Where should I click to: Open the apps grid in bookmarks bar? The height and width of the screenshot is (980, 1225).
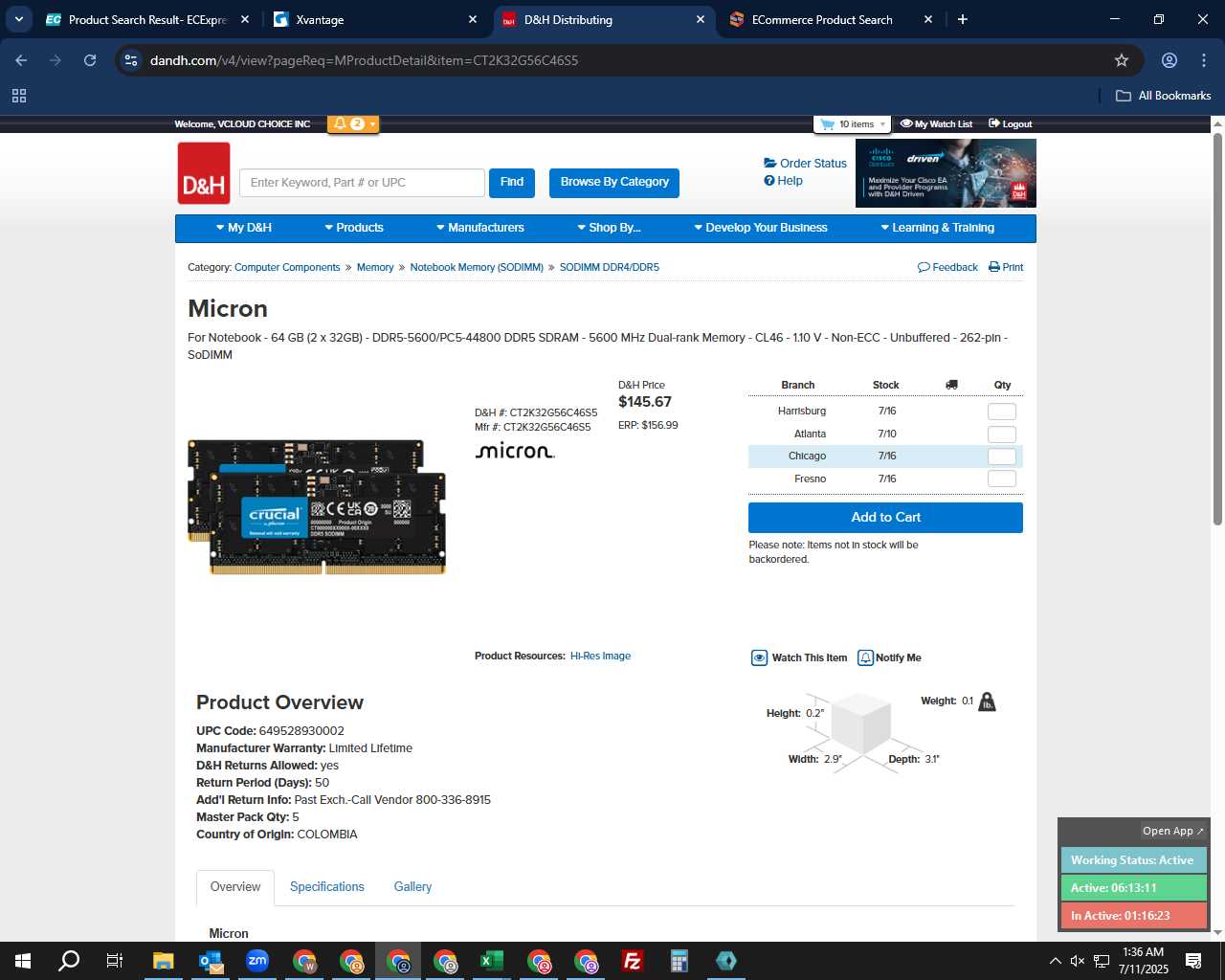tap(19, 96)
